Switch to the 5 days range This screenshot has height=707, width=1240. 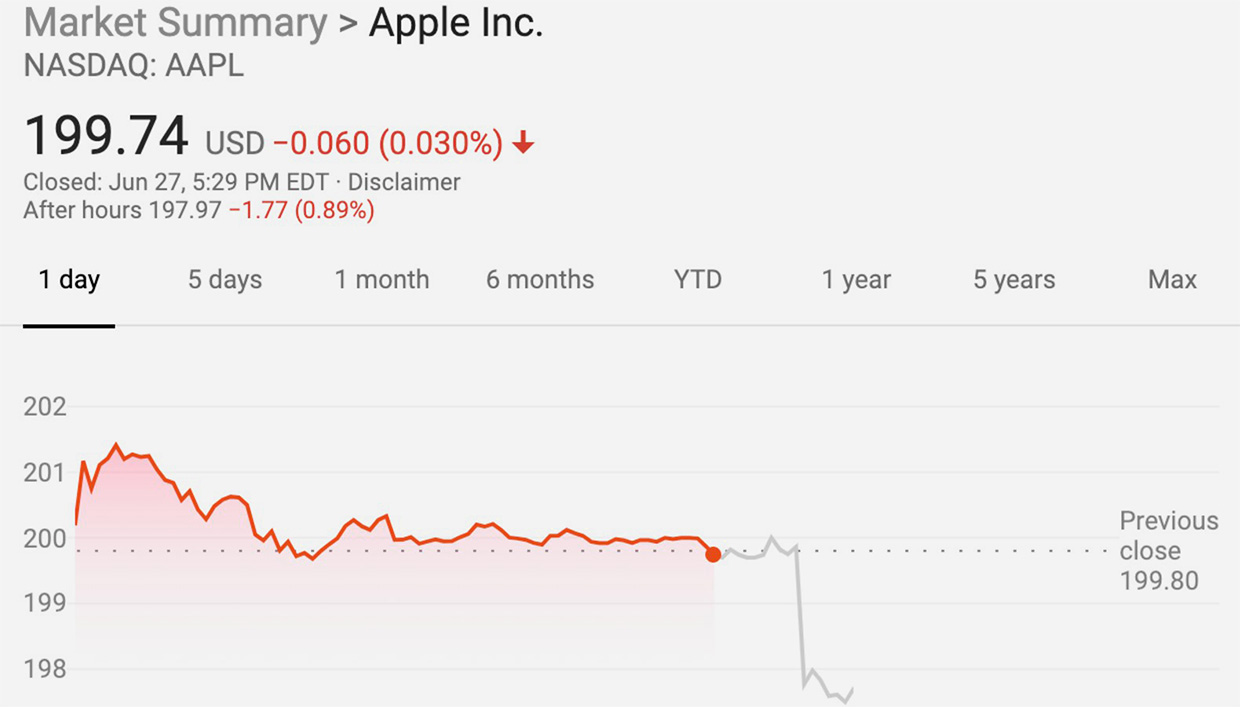pyautogui.click(x=225, y=280)
